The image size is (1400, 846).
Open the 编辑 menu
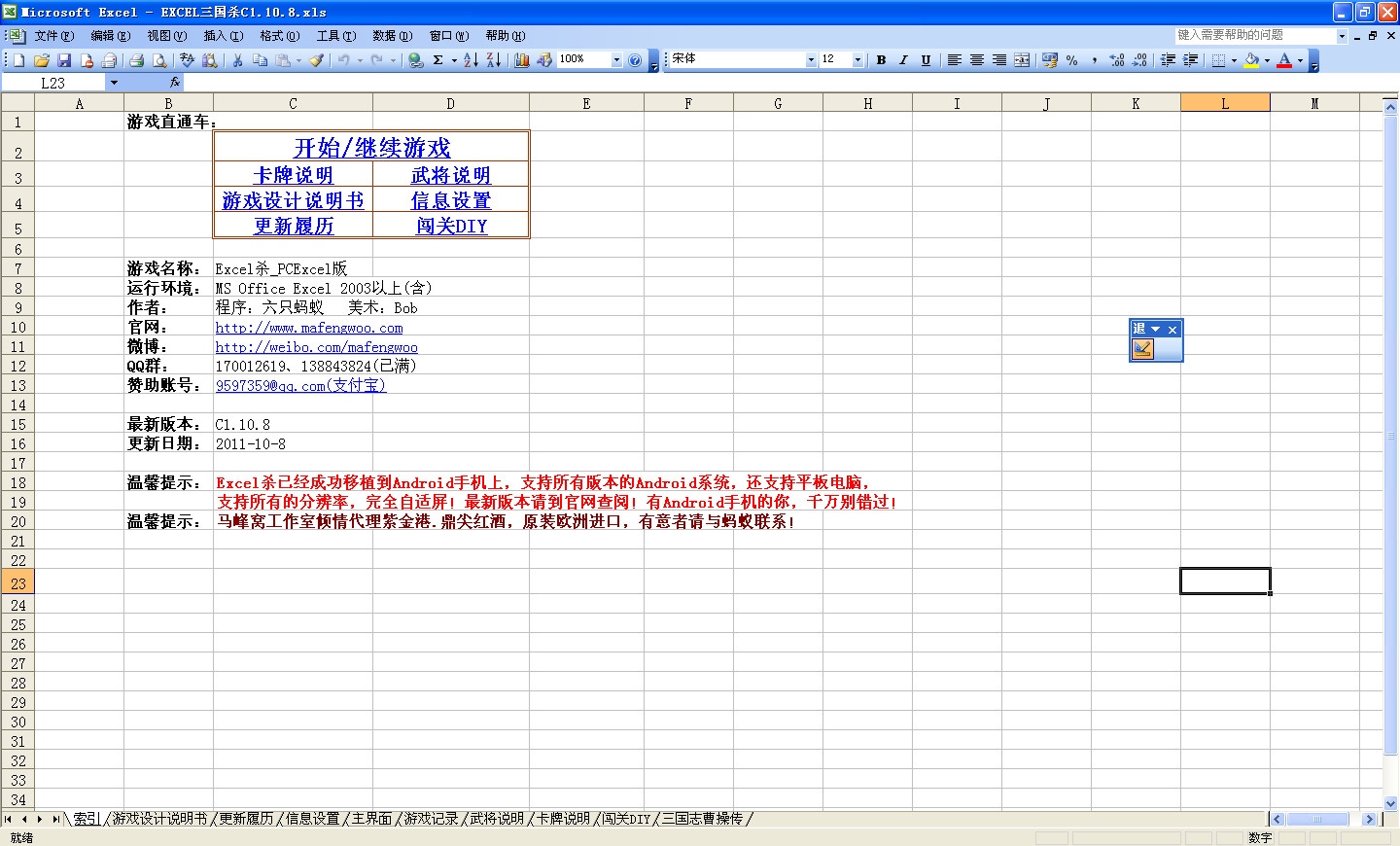(x=110, y=36)
